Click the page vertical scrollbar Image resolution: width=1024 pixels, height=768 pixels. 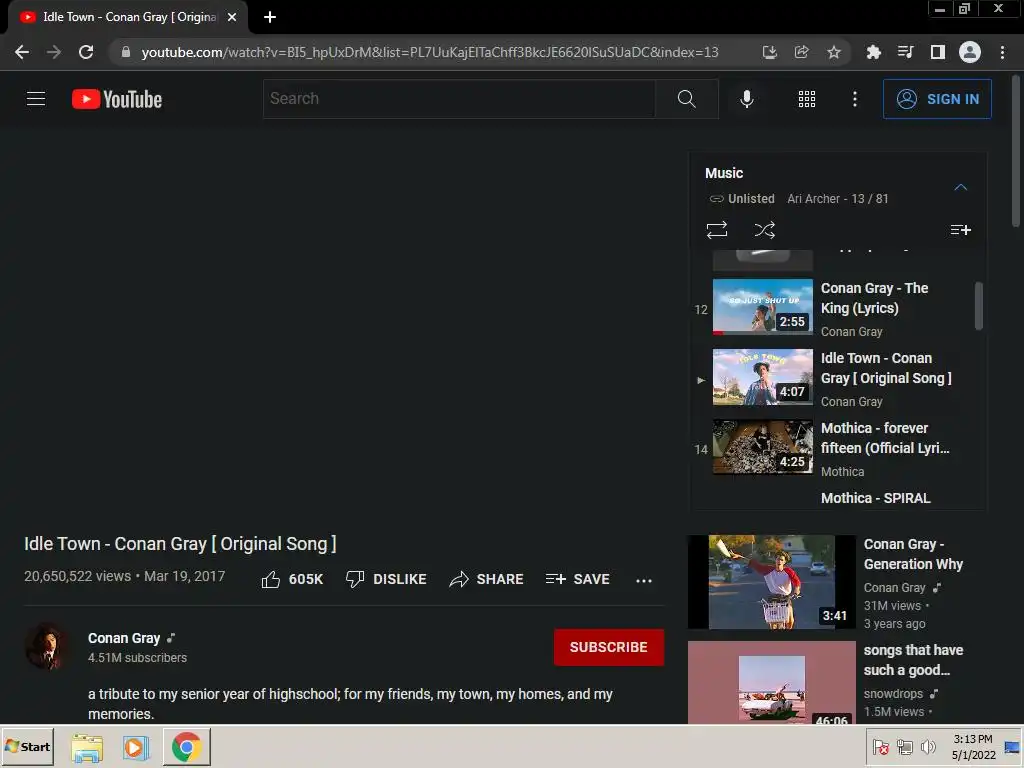1016,152
